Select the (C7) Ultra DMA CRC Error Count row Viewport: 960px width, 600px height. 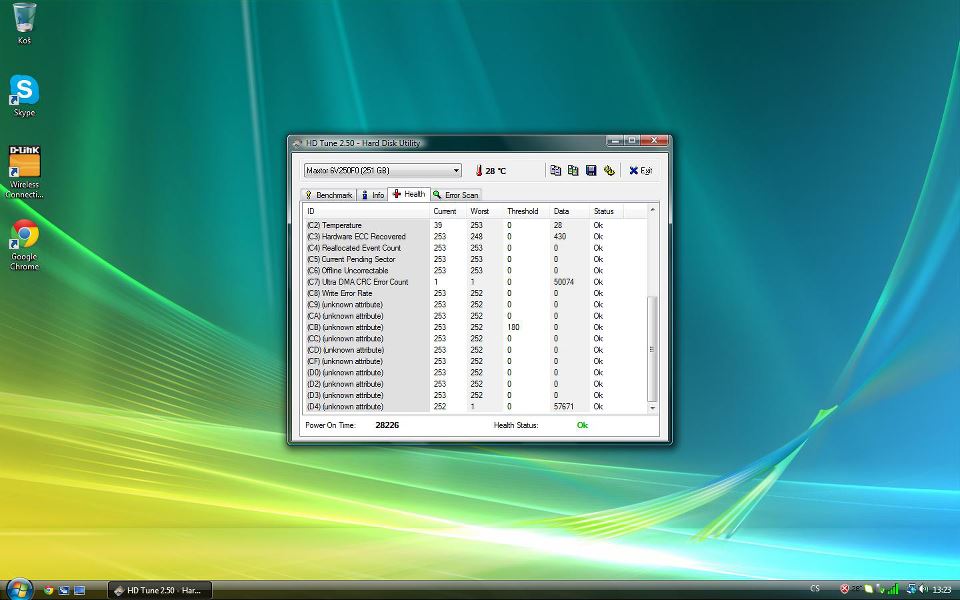tap(475, 282)
